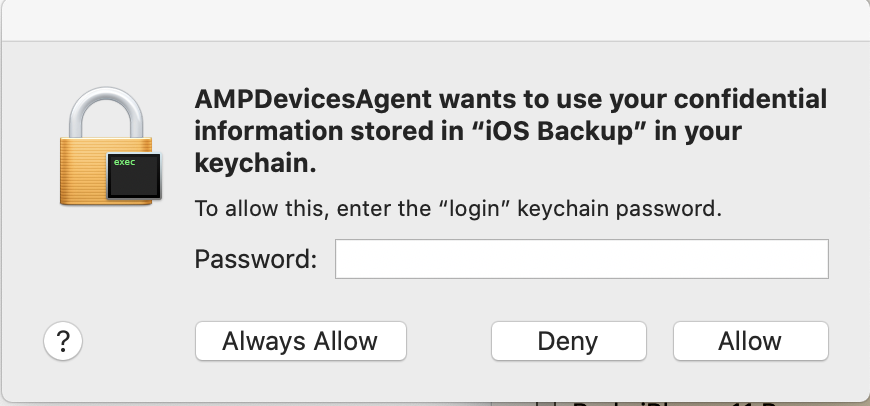
Task: Click "keychain password" in the instruction text
Action: click(x=620, y=210)
